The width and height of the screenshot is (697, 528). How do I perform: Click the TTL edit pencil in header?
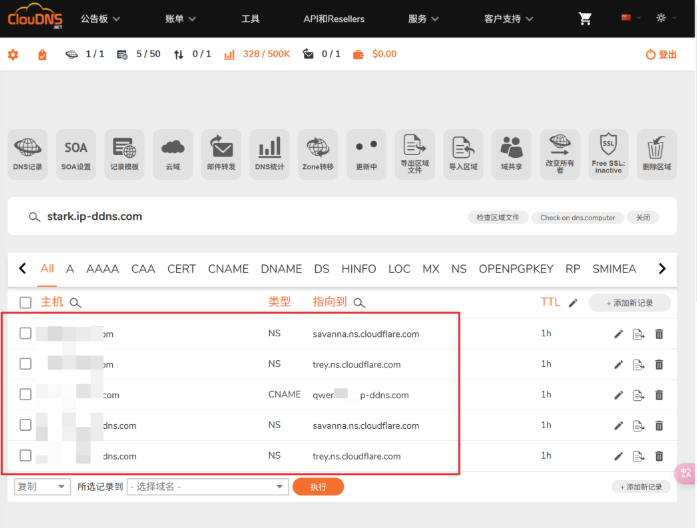pyautogui.click(x=573, y=303)
